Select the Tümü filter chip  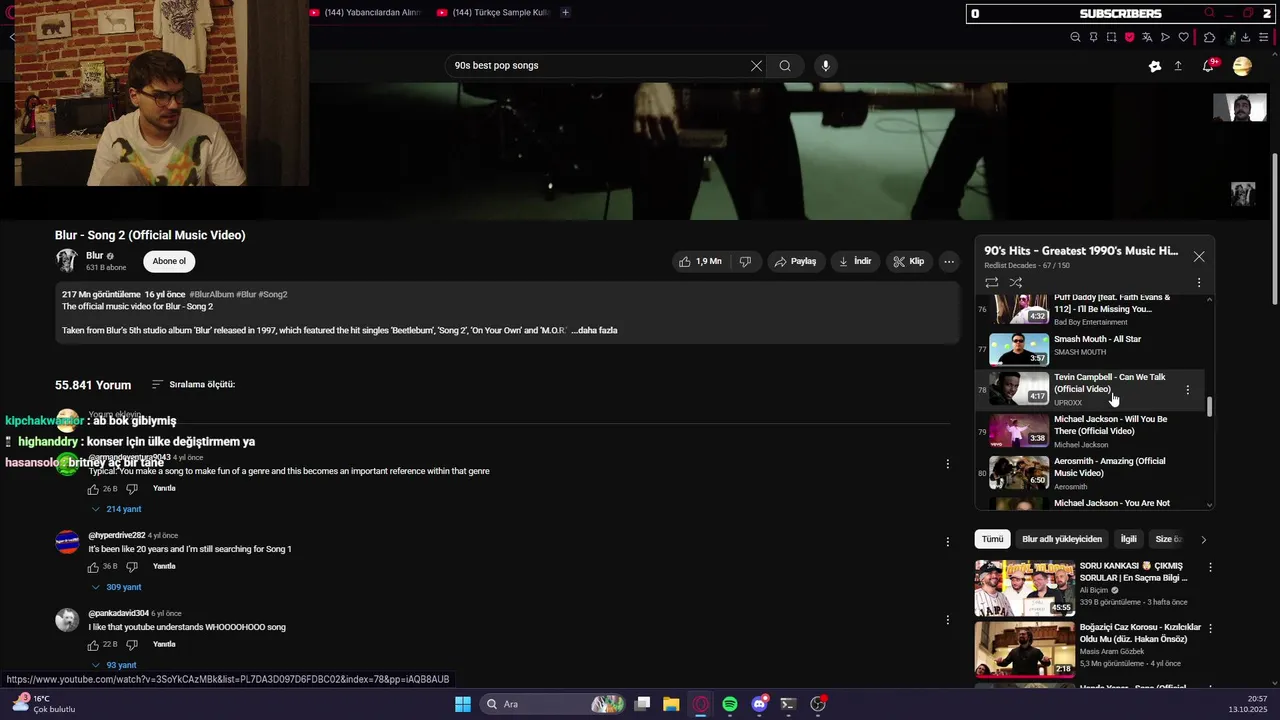coord(992,539)
